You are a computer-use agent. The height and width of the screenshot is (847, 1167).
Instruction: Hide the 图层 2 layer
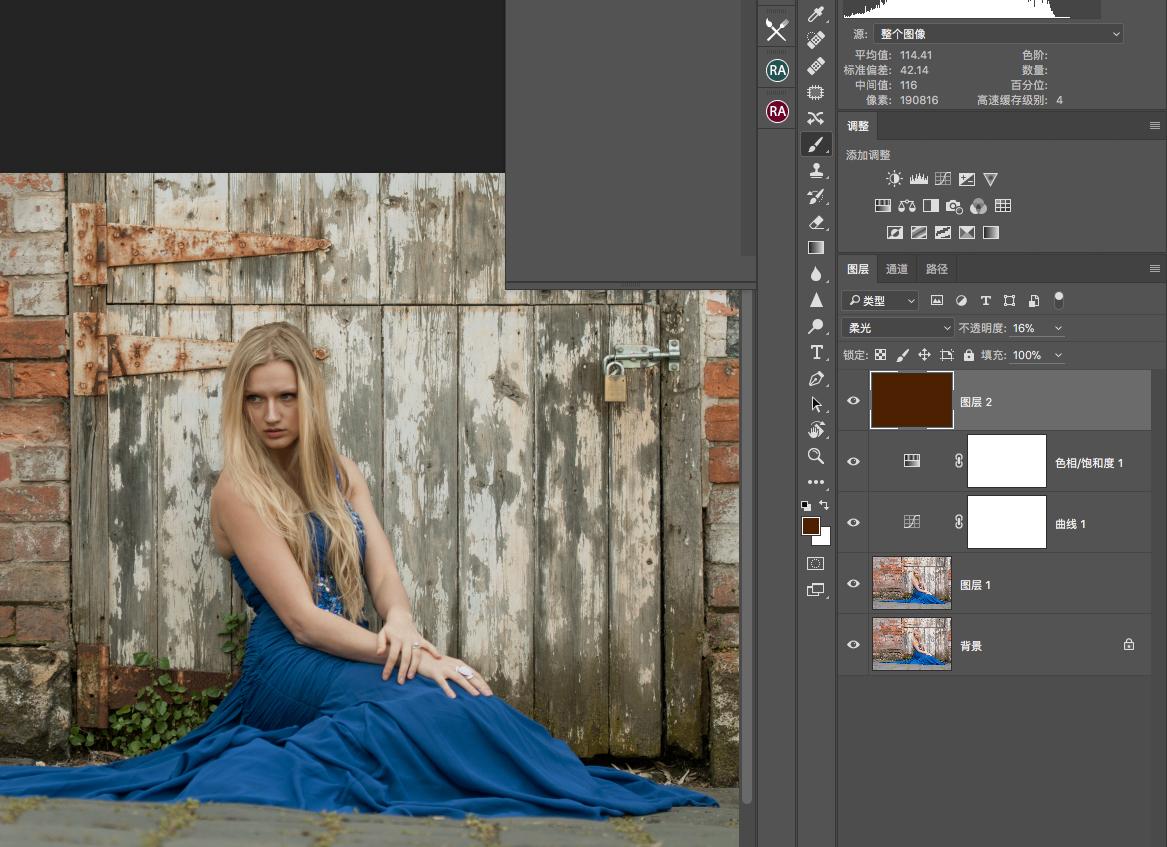[x=853, y=400]
